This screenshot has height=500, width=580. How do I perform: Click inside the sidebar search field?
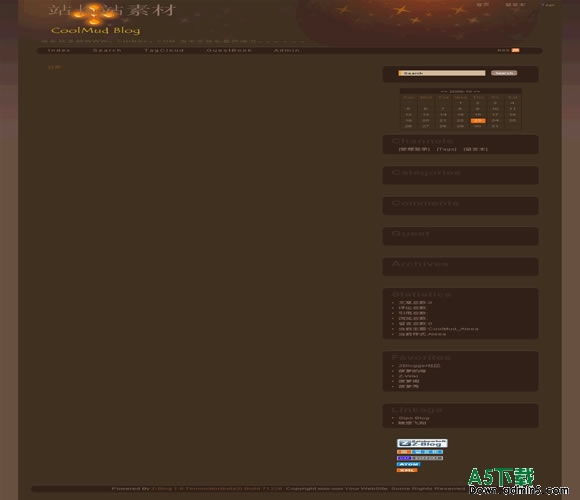(442, 73)
